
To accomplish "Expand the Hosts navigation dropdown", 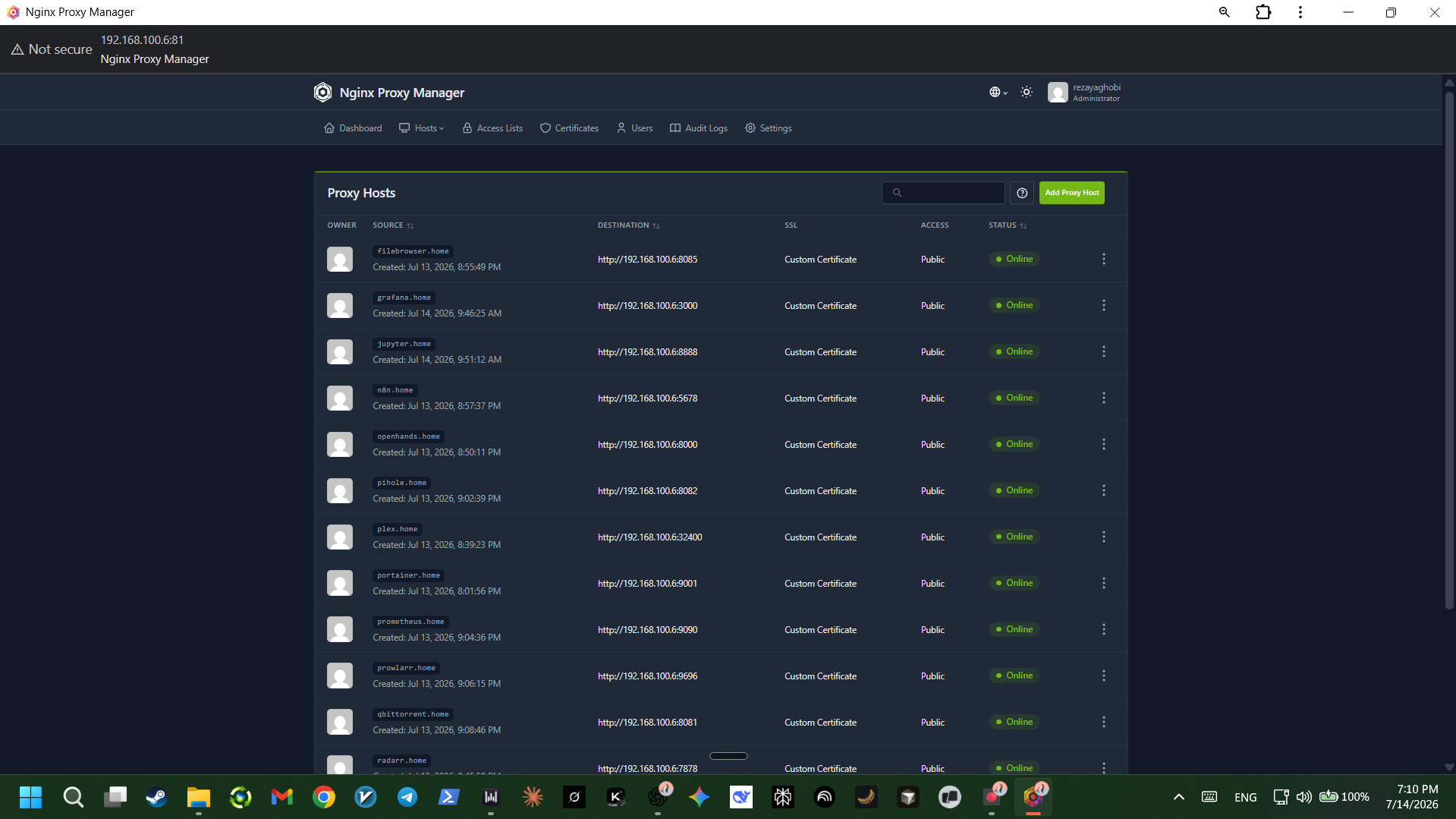I will (x=422, y=128).
